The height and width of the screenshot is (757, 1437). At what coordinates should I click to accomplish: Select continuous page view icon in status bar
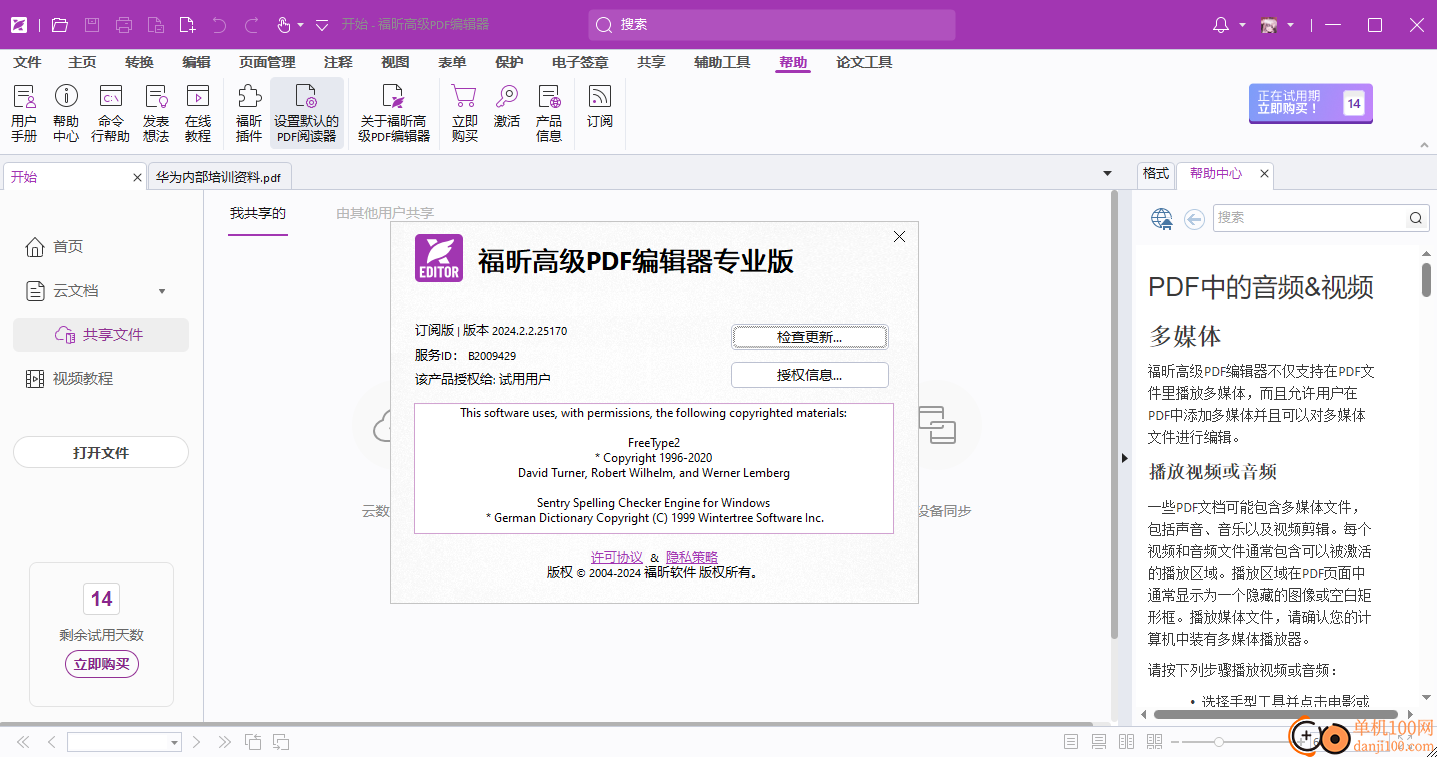pos(1099,742)
